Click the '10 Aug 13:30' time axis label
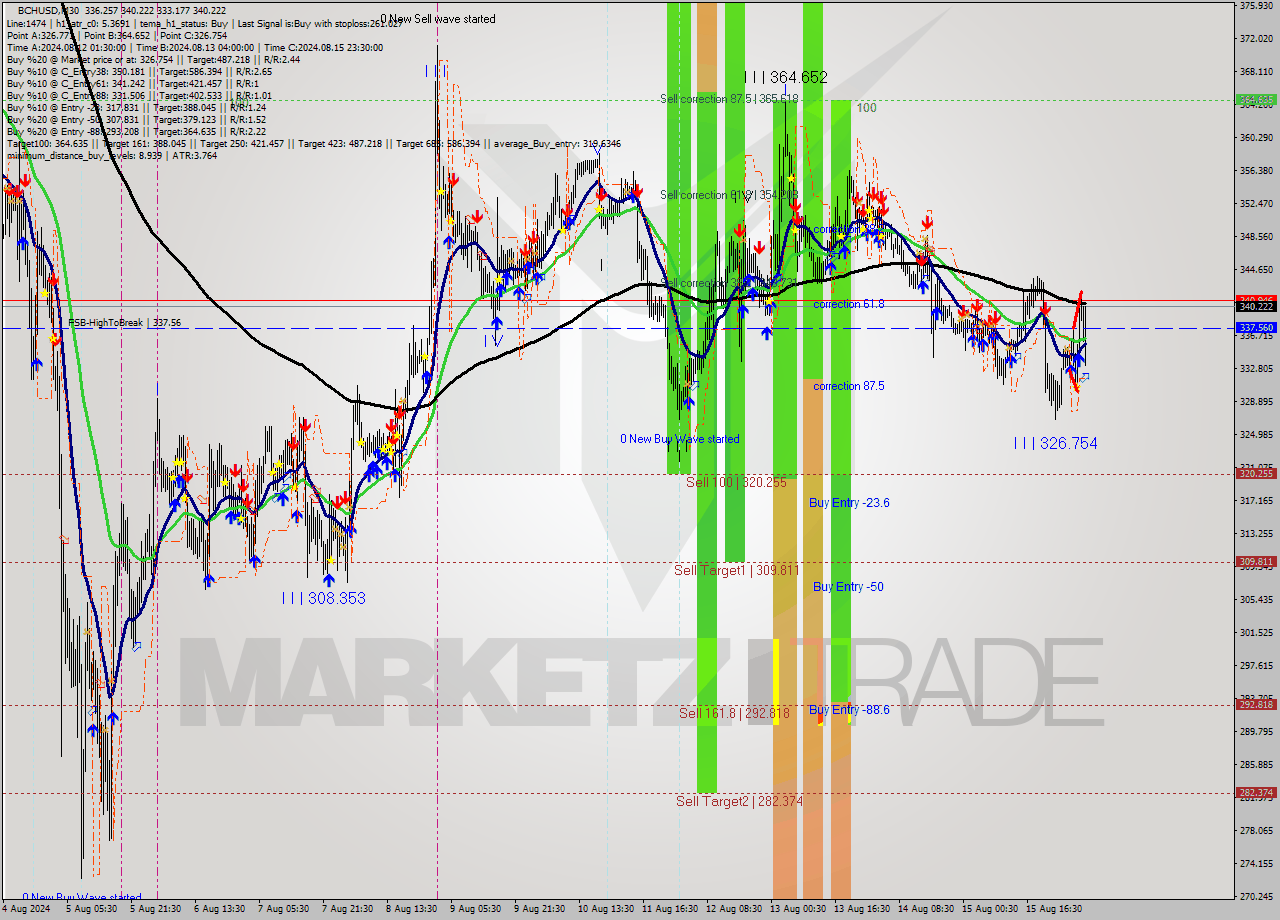 605,909
